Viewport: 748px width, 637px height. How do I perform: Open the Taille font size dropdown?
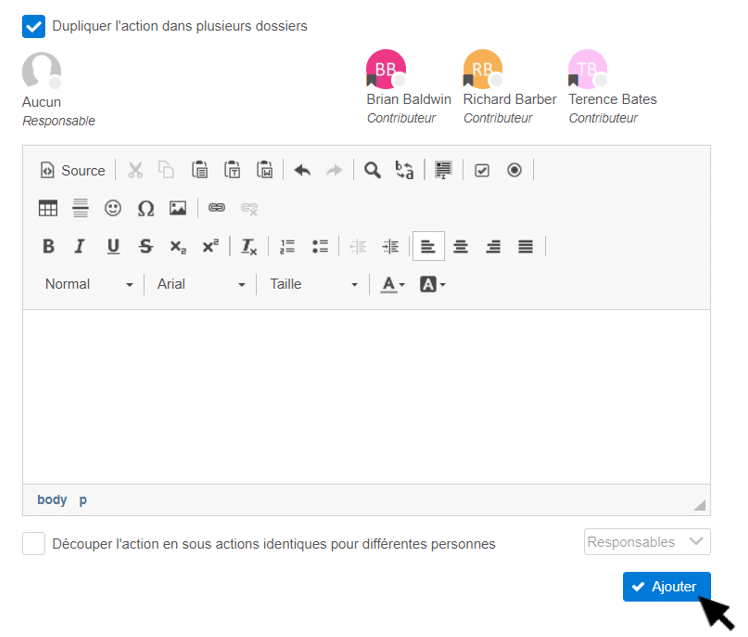tap(313, 284)
